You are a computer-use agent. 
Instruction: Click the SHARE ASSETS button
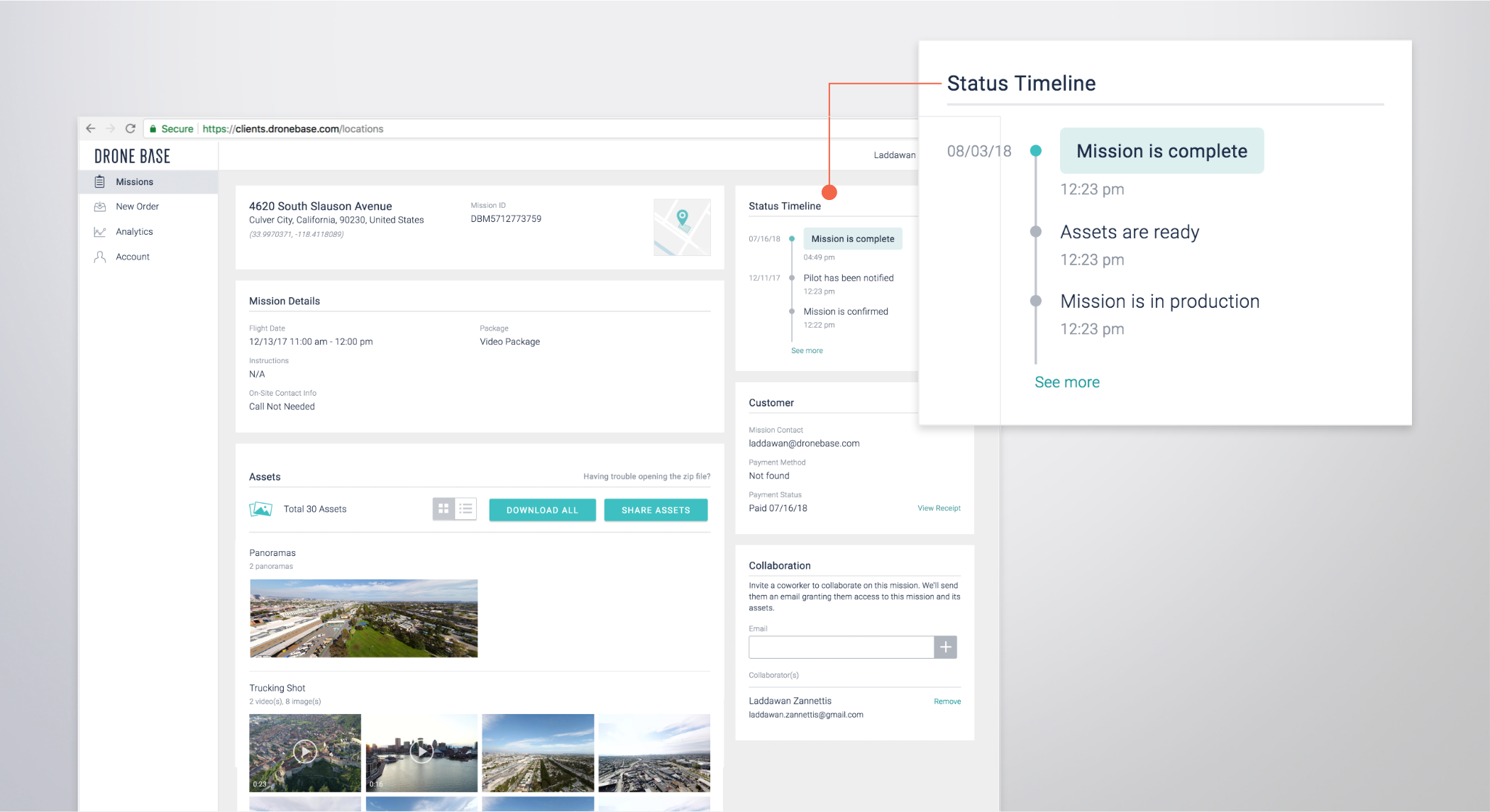(656, 510)
